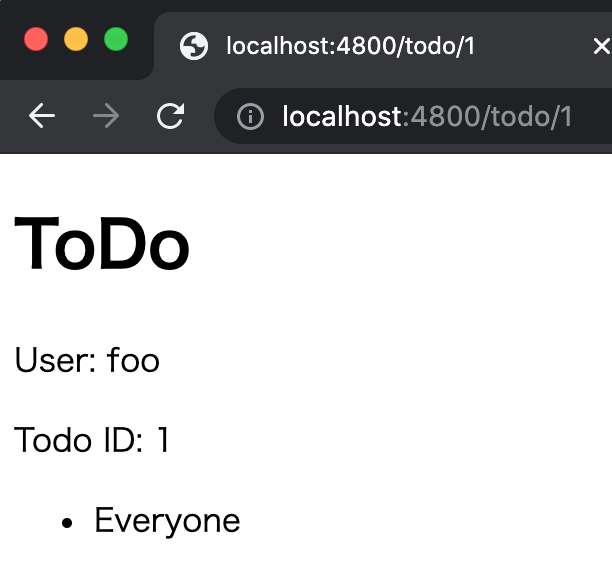This screenshot has width=612, height=570.
Task: Open site information icon in address bar
Action: (250, 116)
